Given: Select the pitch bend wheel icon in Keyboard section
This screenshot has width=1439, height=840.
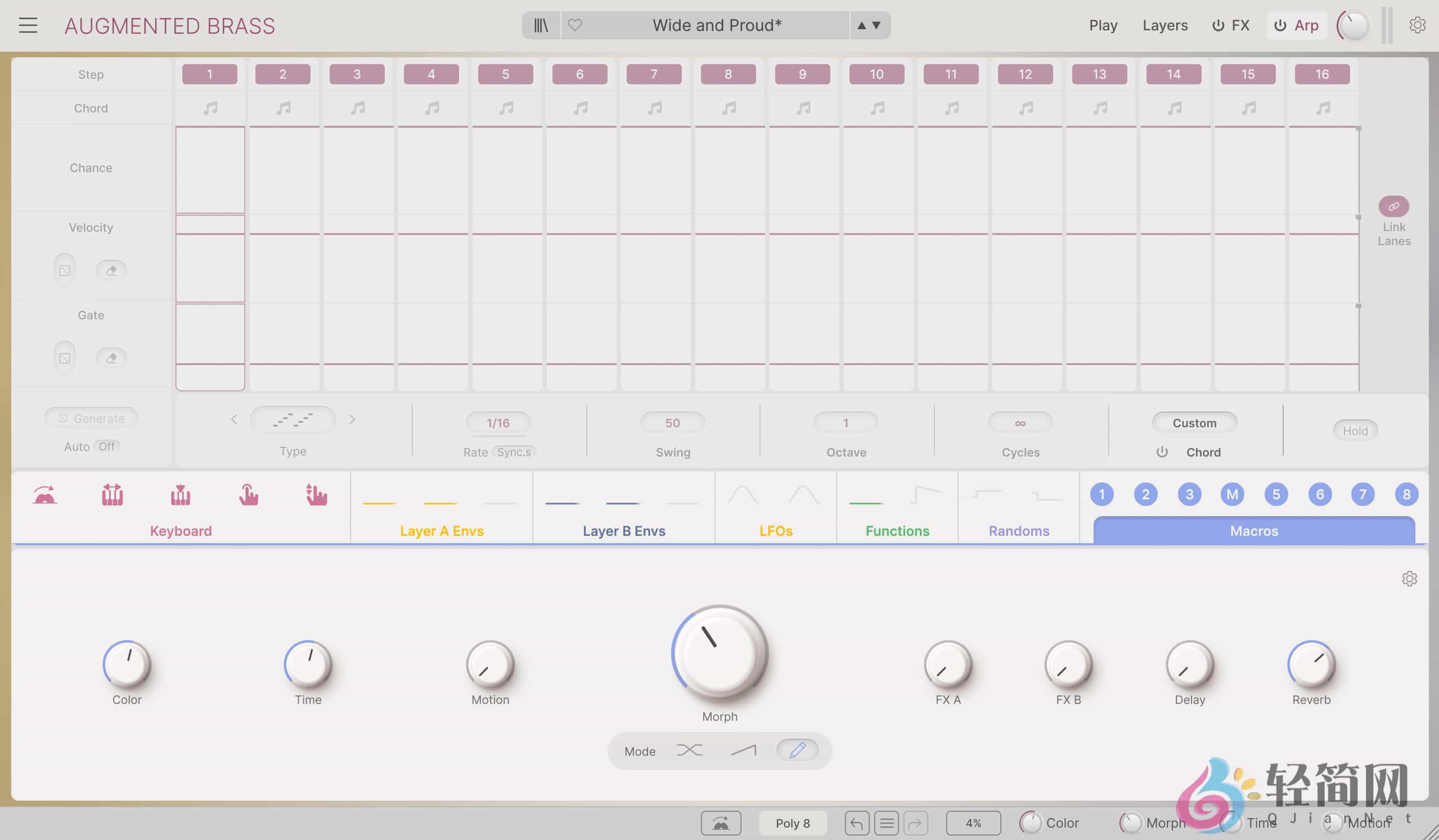Looking at the screenshot, I should pos(45,494).
